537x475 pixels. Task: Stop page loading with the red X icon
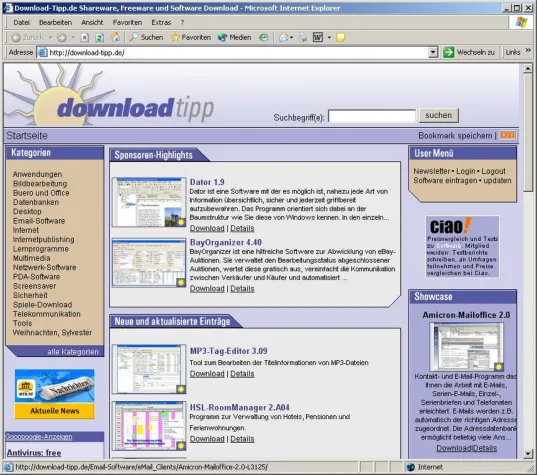[85, 37]
